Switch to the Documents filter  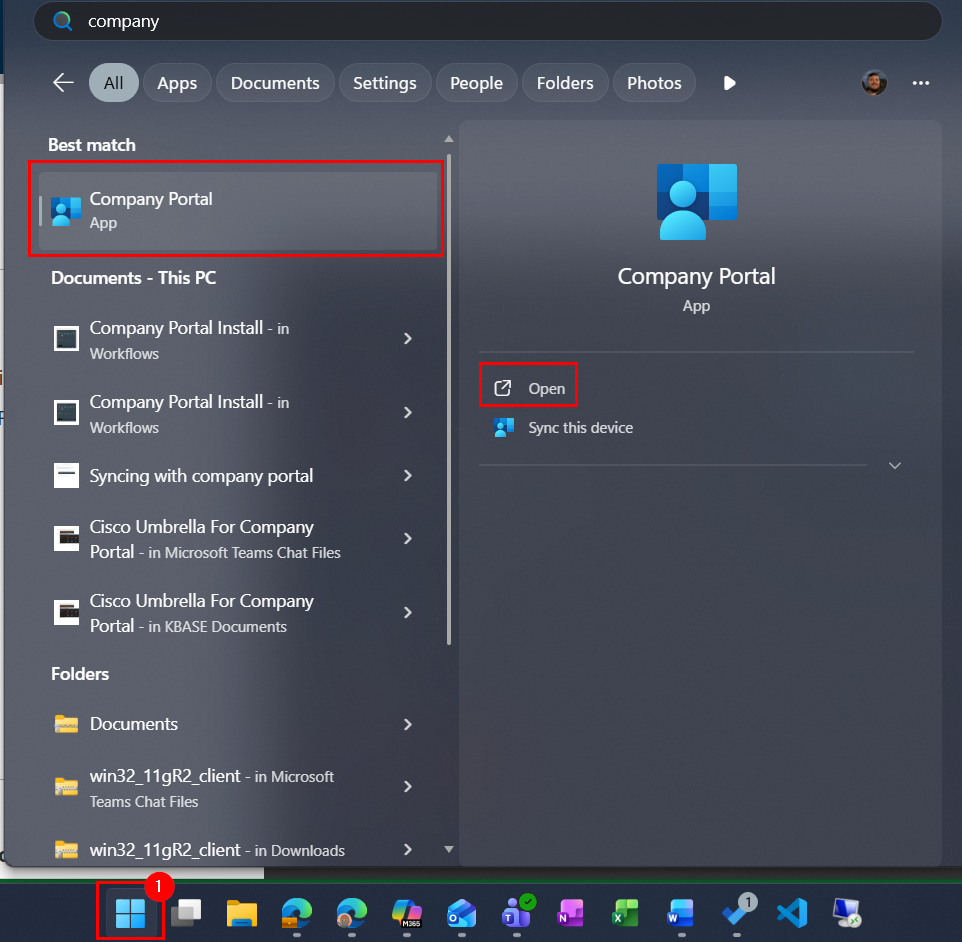tap(275, 83)
